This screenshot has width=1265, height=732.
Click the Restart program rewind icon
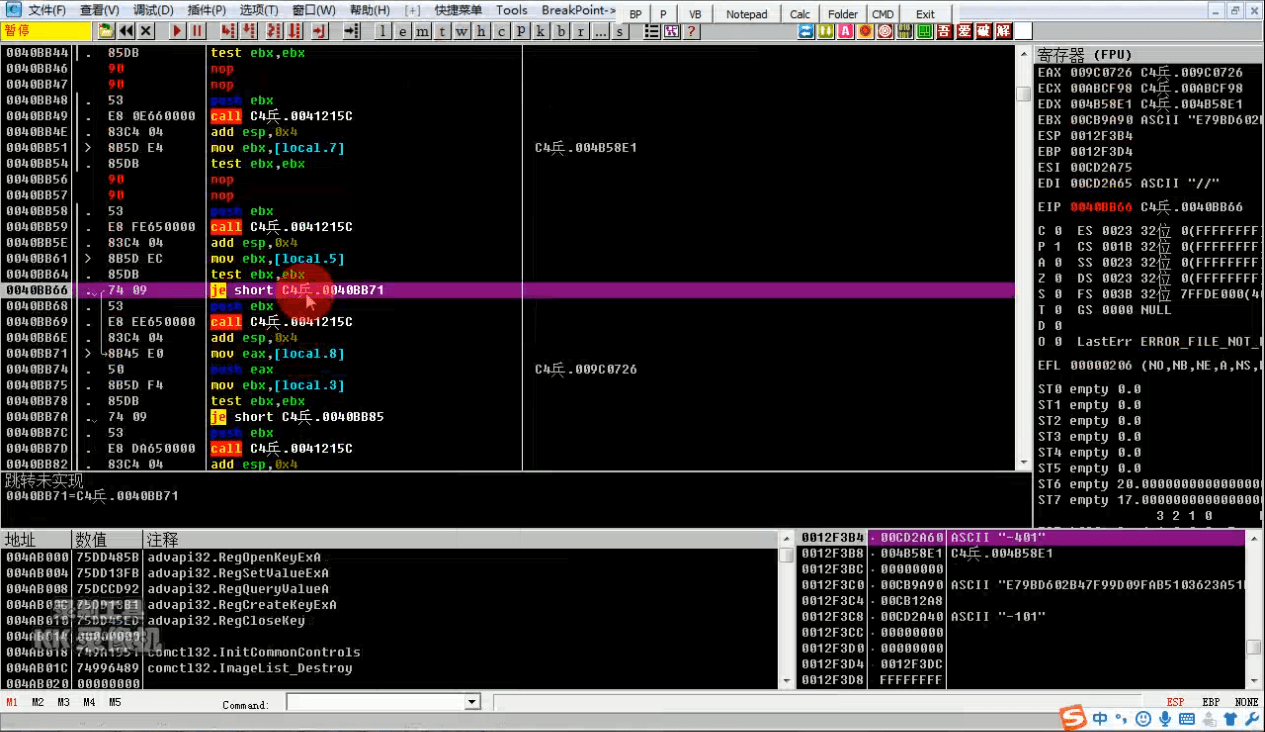click(x=127, y=31)
